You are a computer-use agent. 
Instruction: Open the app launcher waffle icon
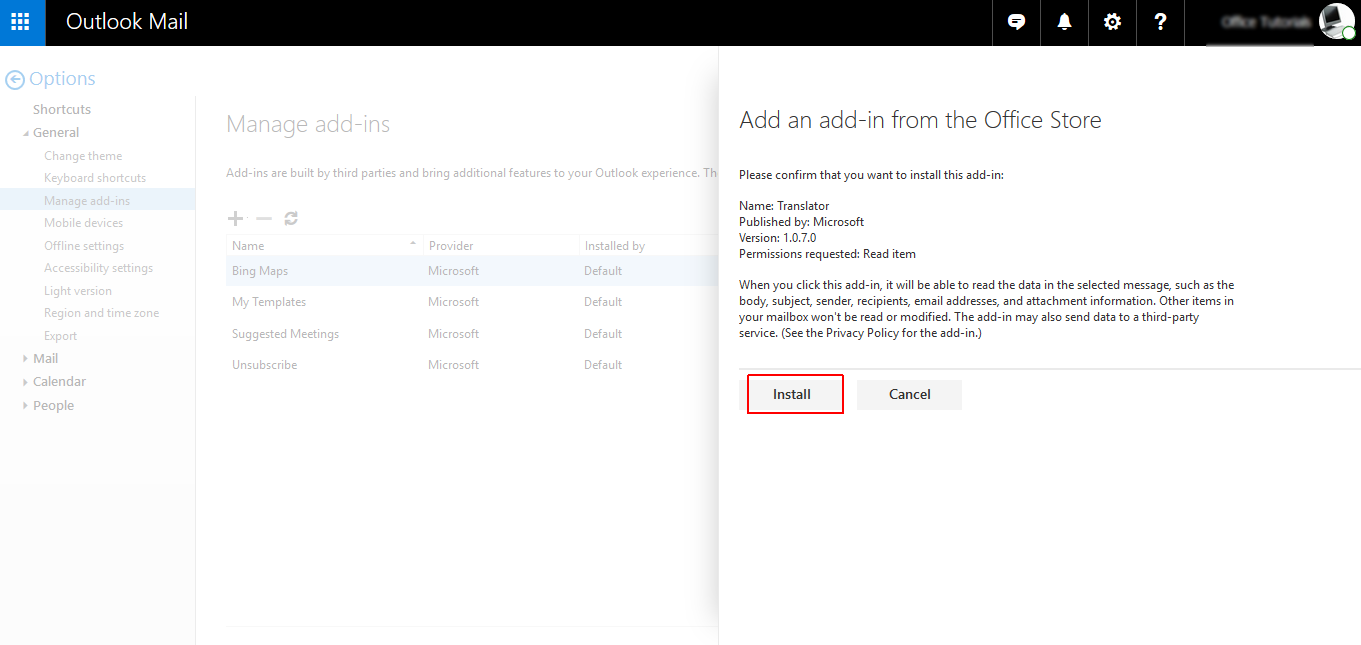(x=21, y=22)
